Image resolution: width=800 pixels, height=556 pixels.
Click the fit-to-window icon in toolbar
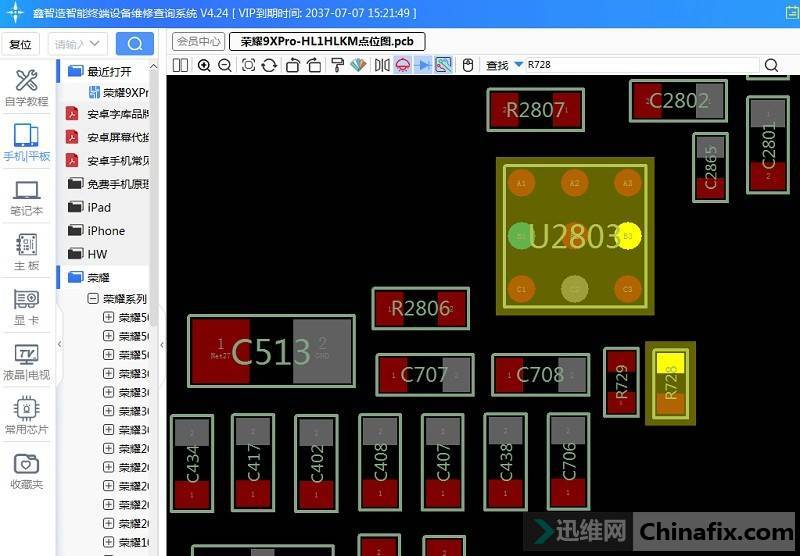(x=247, y=65)
